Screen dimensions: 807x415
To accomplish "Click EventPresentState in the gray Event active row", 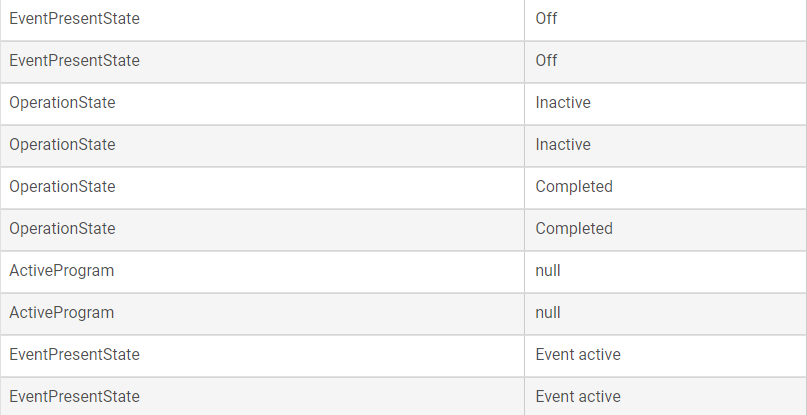I will 74,397.
